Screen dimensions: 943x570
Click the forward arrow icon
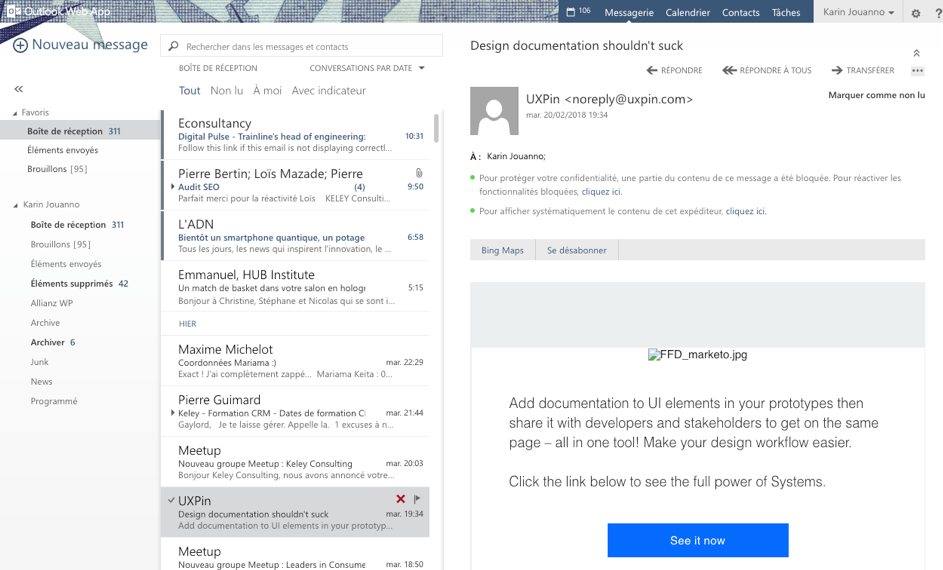837,70
